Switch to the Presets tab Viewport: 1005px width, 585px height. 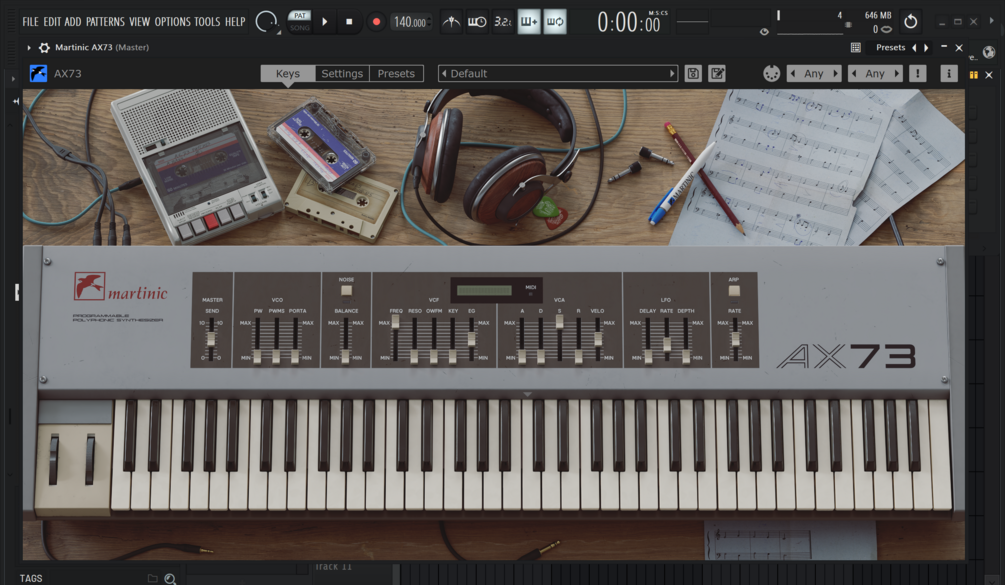396,74
